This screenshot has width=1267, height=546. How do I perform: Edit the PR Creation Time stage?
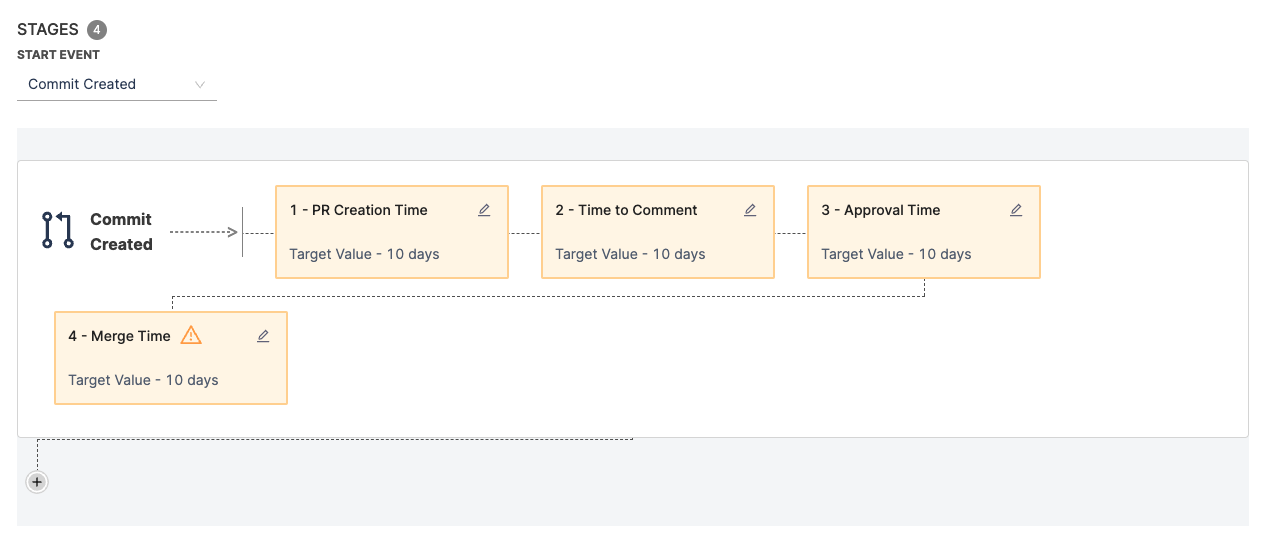point(484,210)
